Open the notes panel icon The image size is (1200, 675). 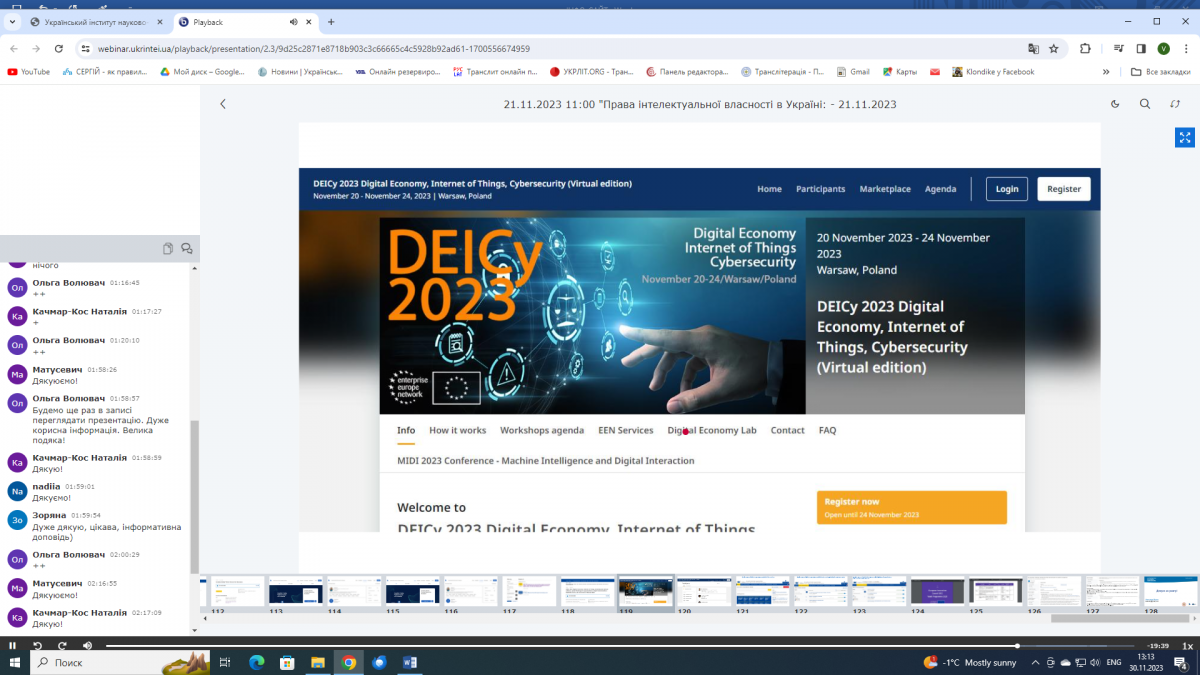click(x=168, y=248)
